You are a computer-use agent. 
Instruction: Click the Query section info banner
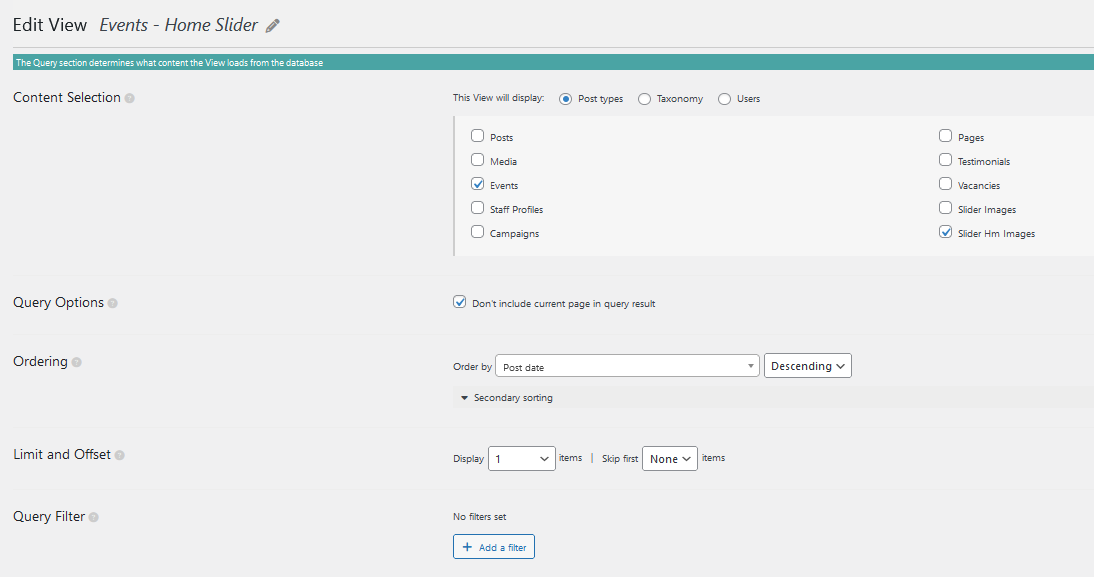(553, 63)
